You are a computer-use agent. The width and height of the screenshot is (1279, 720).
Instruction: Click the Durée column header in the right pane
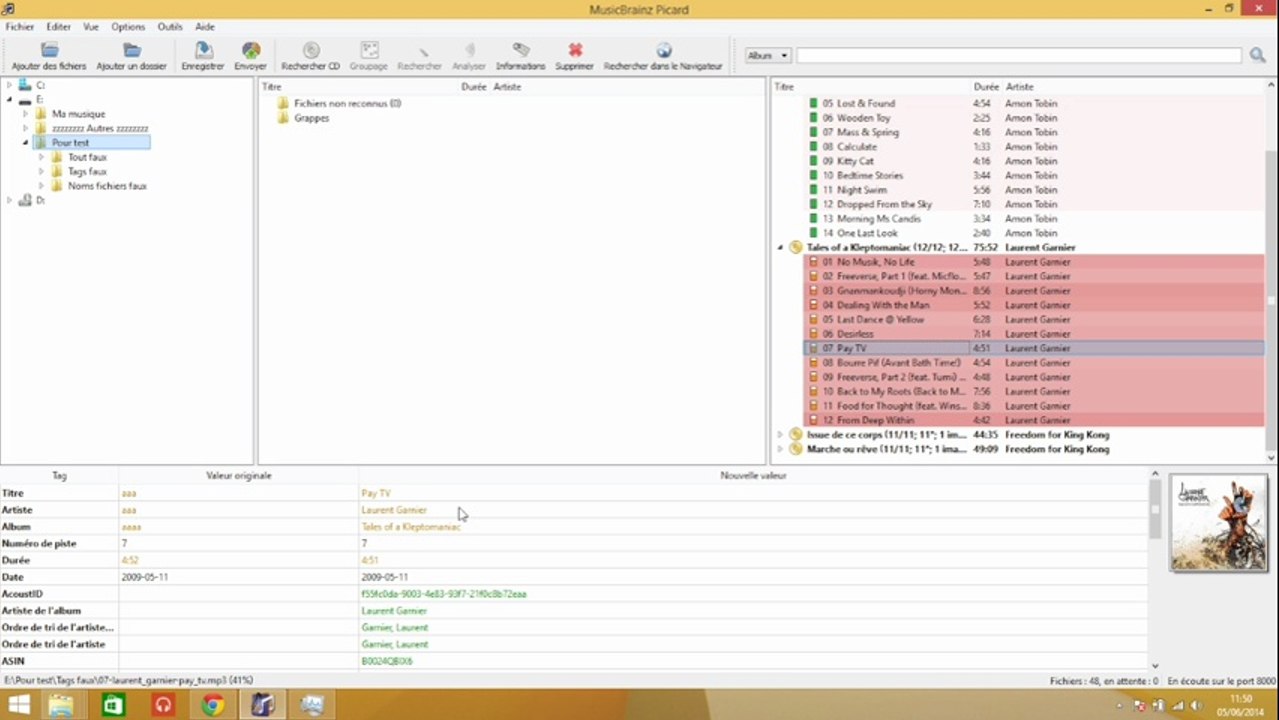(x=986, y=87)
